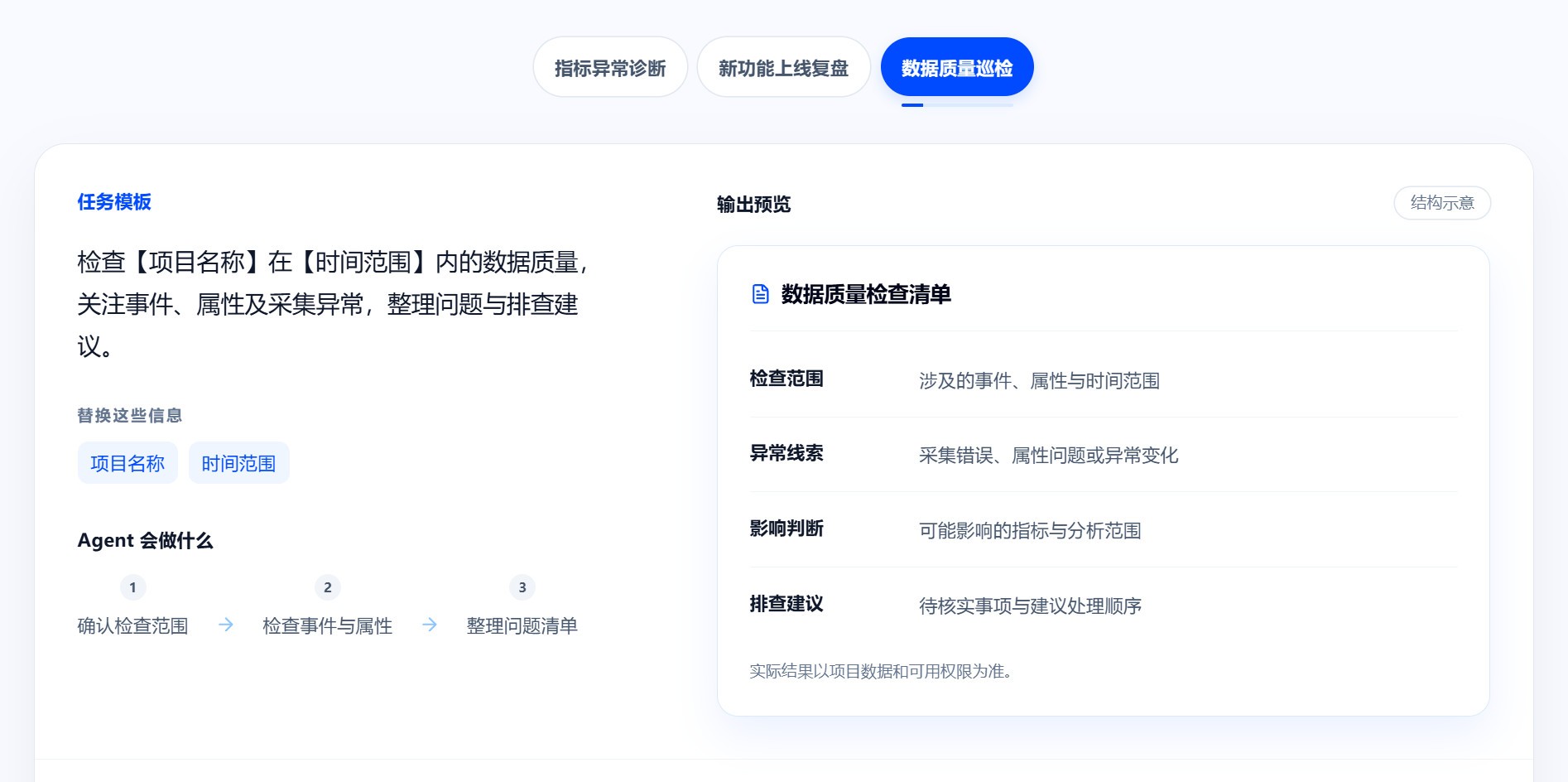The image size is (1568, 782).
Task: Click the 任务模板 heading
Action: click(x=114, y=202)
